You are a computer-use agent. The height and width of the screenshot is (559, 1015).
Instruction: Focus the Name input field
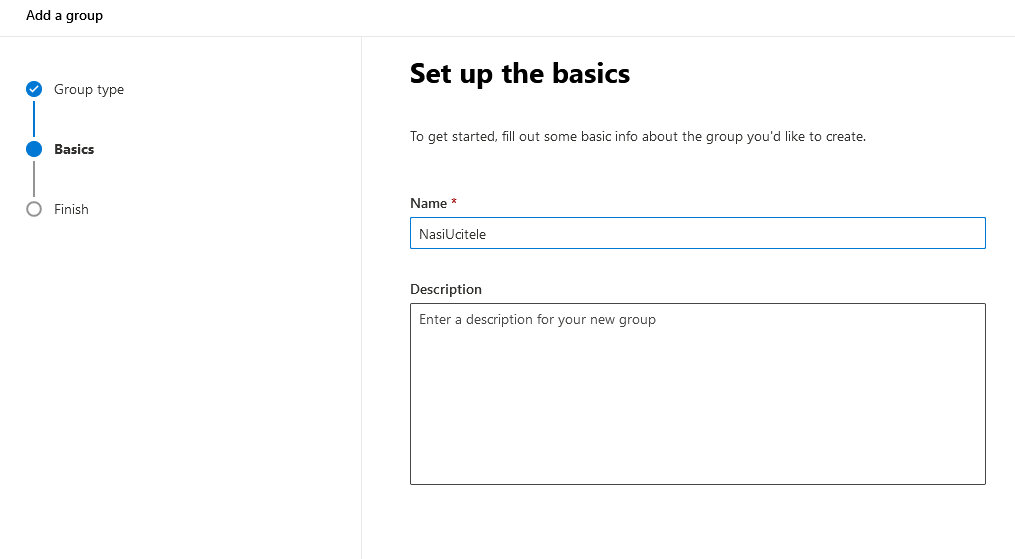(x=698, y=233)
